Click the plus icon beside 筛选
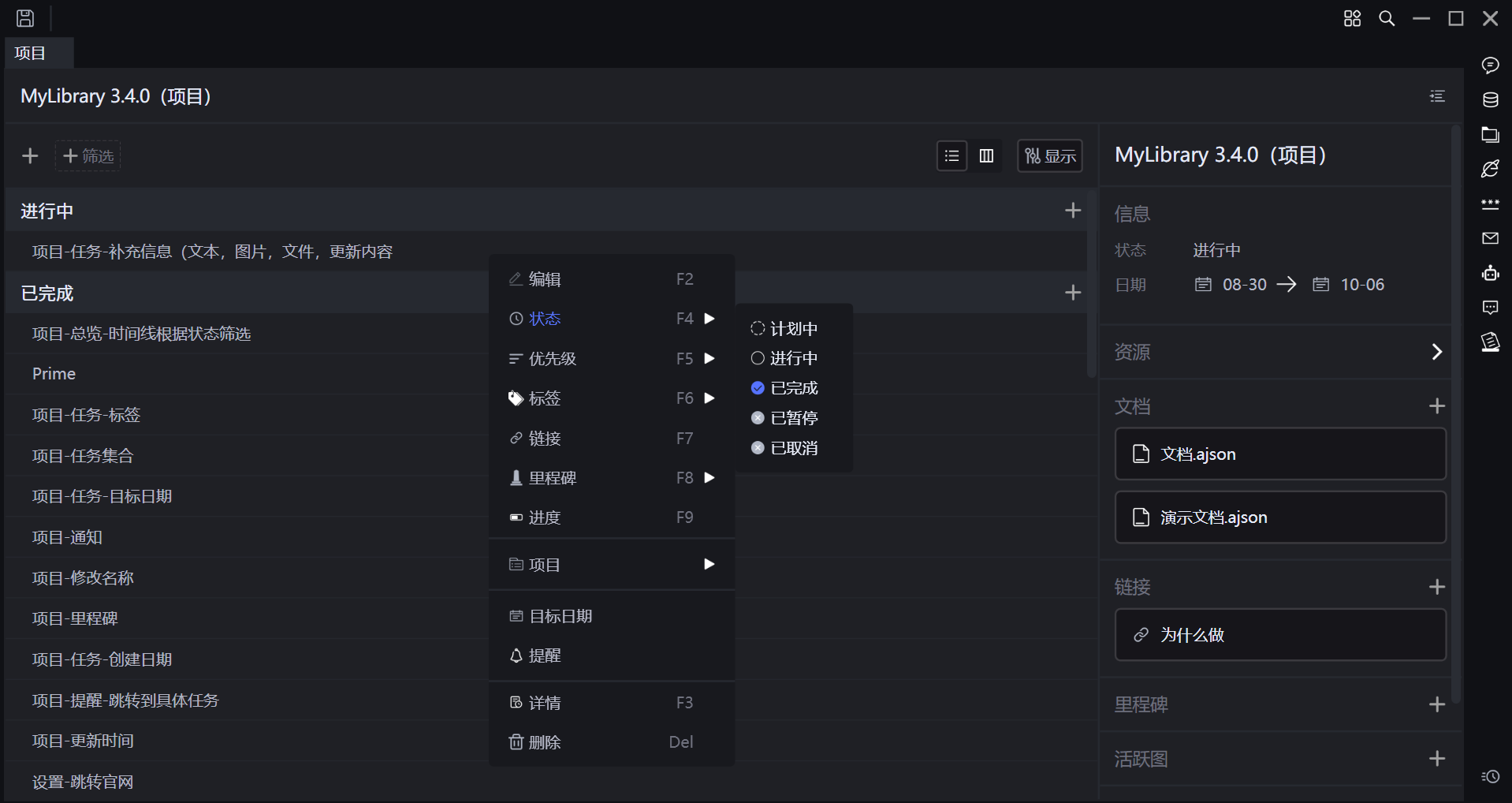 [30, 156]
